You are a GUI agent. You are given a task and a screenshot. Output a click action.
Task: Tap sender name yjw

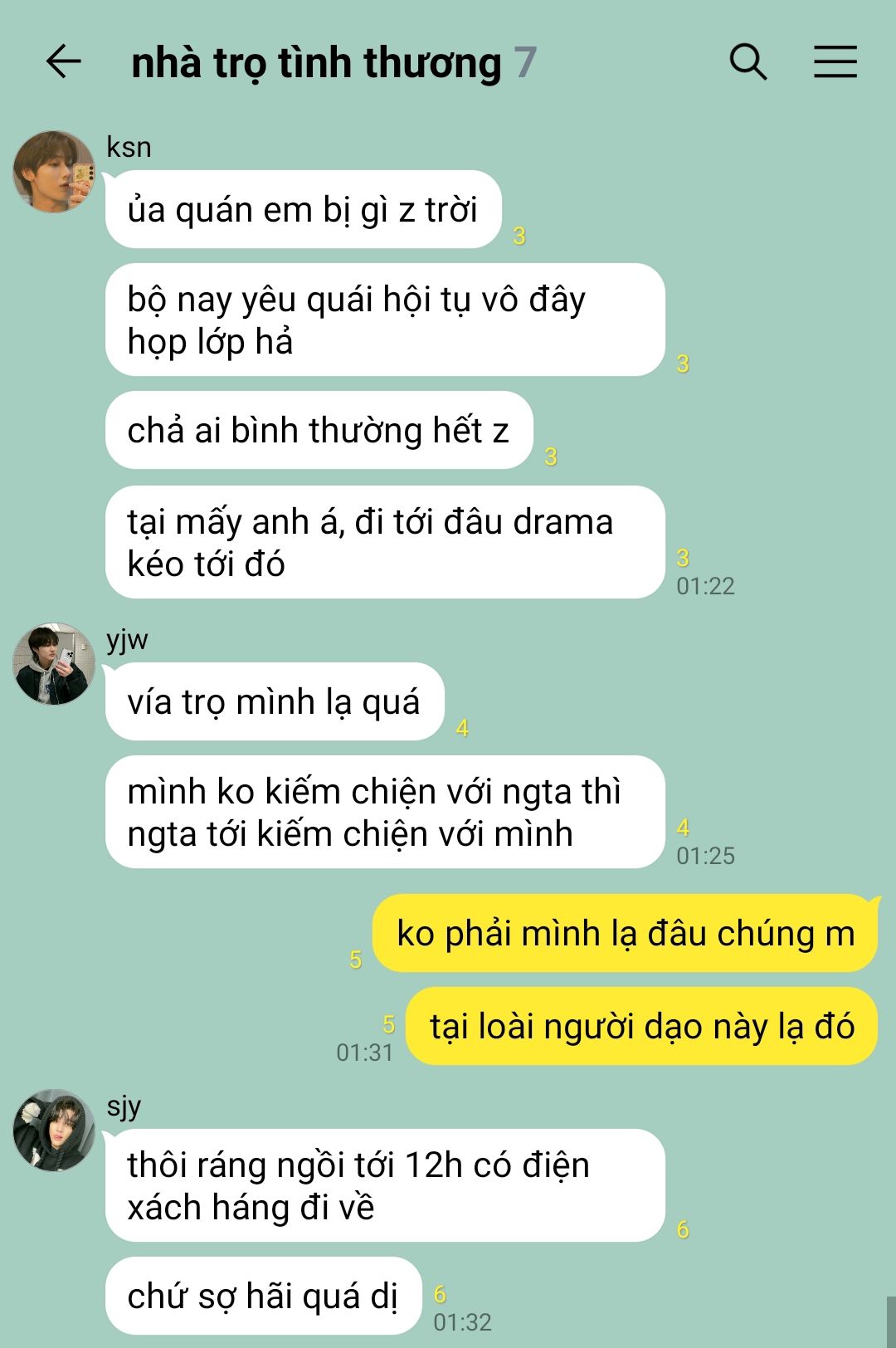127,641
